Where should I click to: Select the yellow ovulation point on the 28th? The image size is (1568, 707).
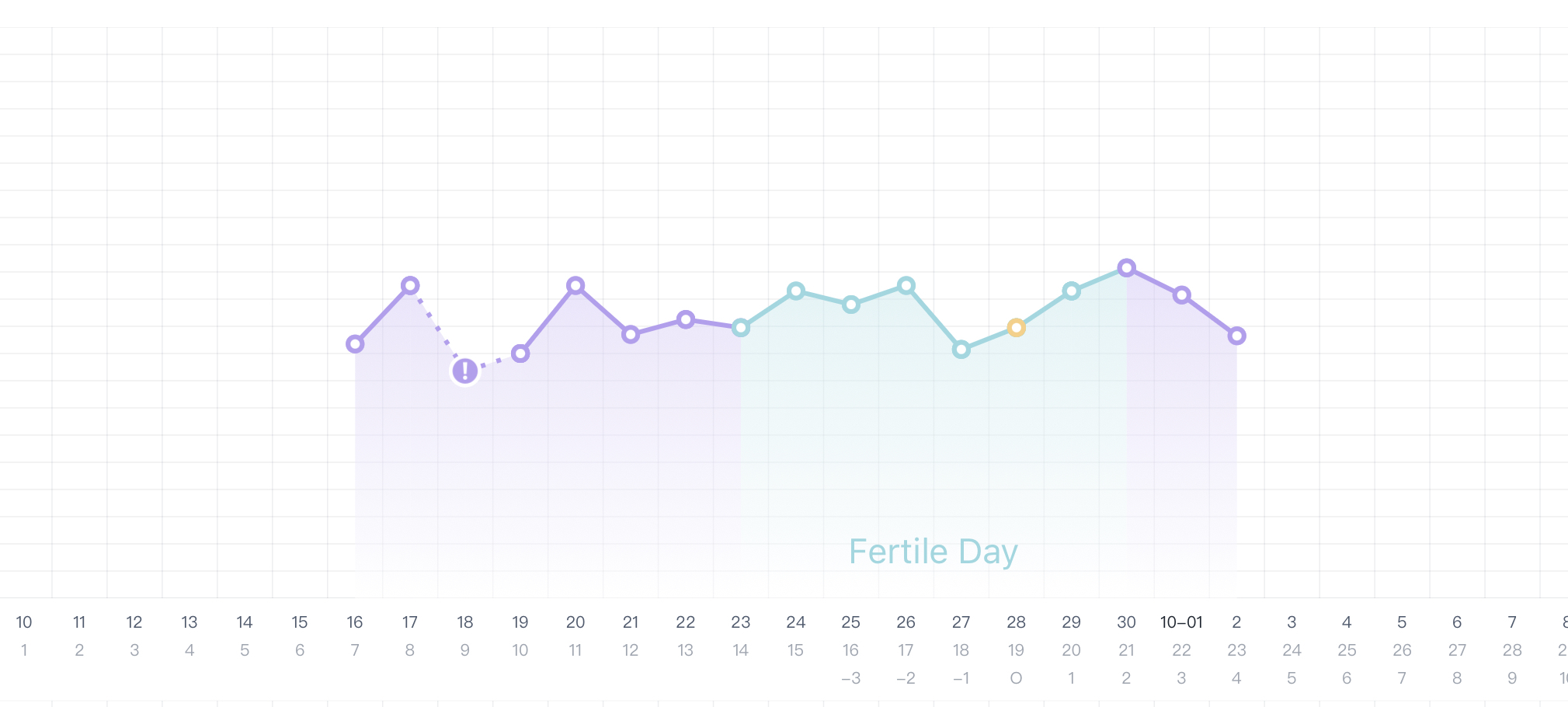tap(1016, 328)
